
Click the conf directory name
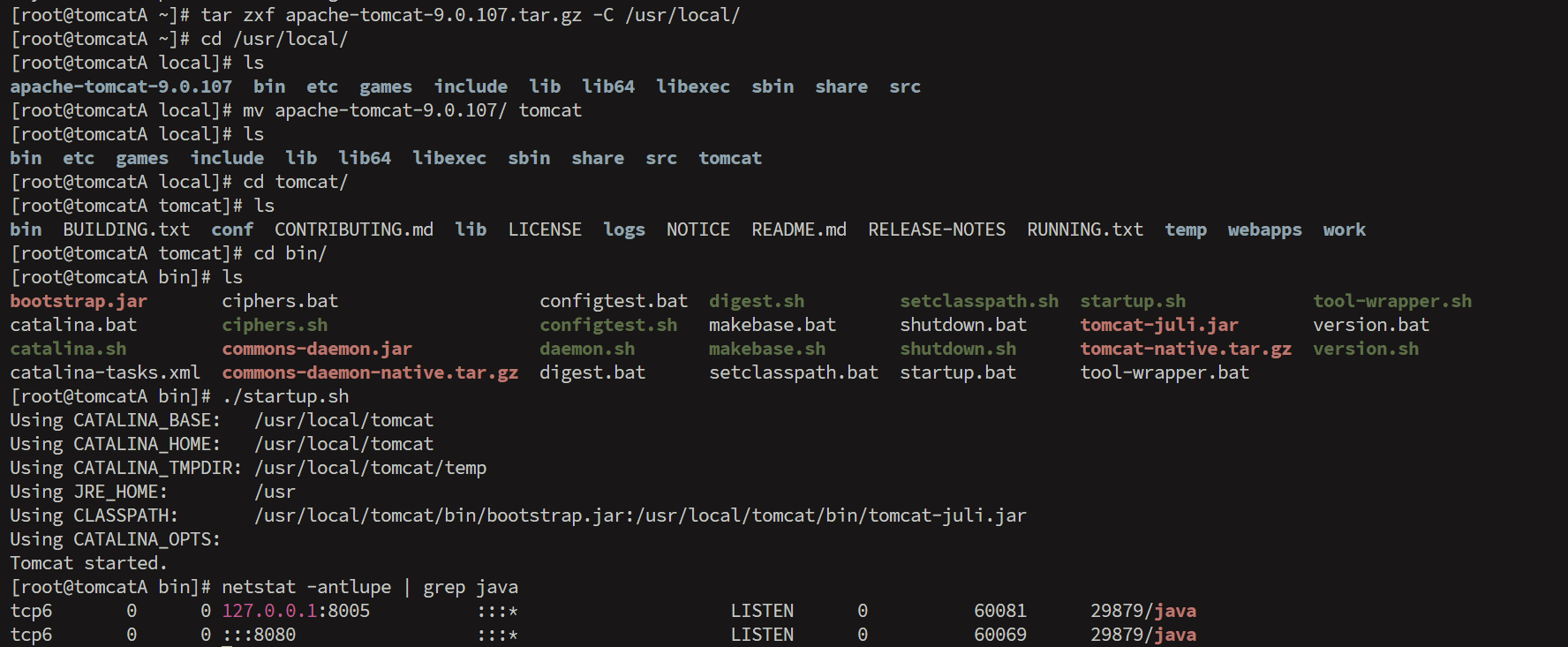pyautogui.click(x=232, y=229)
